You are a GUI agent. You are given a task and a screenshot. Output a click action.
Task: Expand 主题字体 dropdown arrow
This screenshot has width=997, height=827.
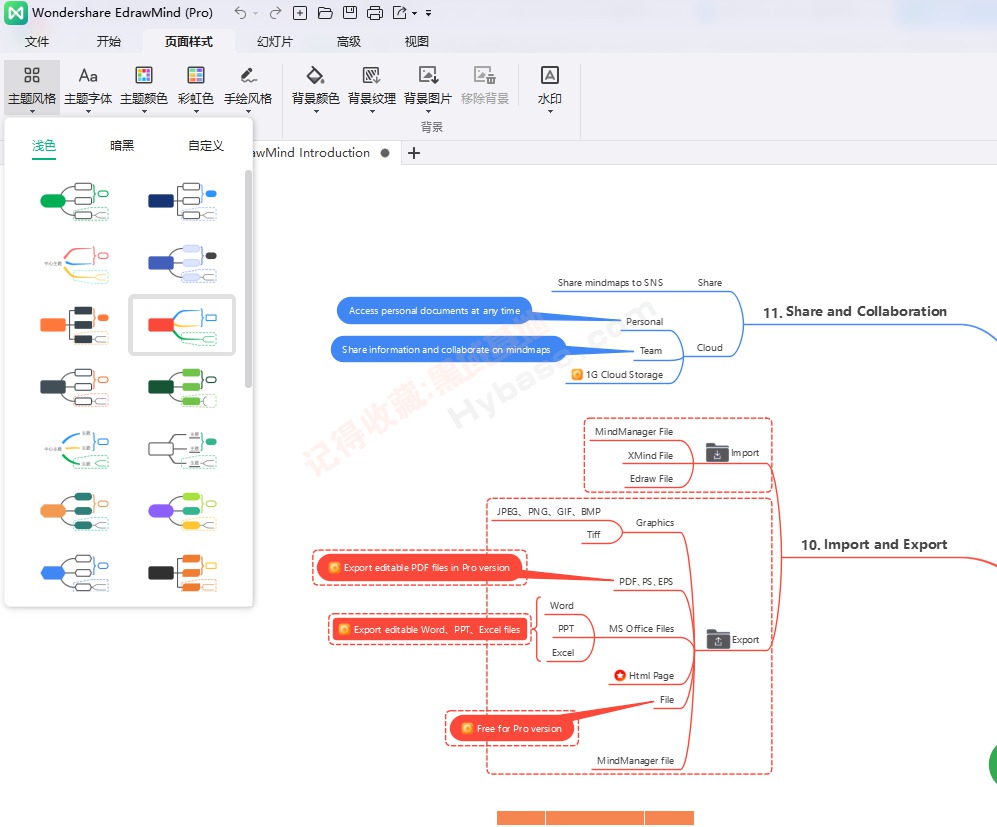coord(88,112)
